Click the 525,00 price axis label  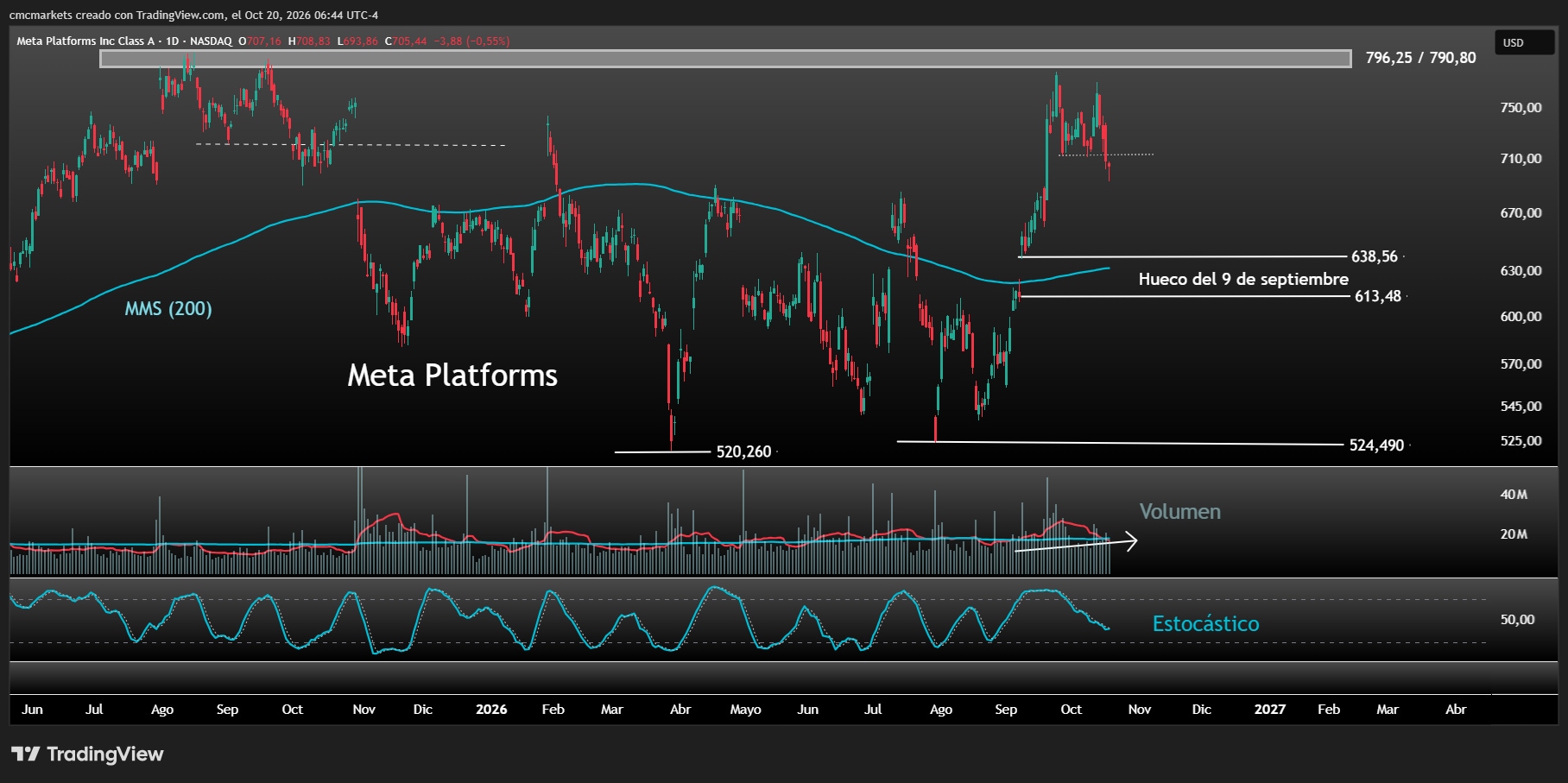[1521, 441]
